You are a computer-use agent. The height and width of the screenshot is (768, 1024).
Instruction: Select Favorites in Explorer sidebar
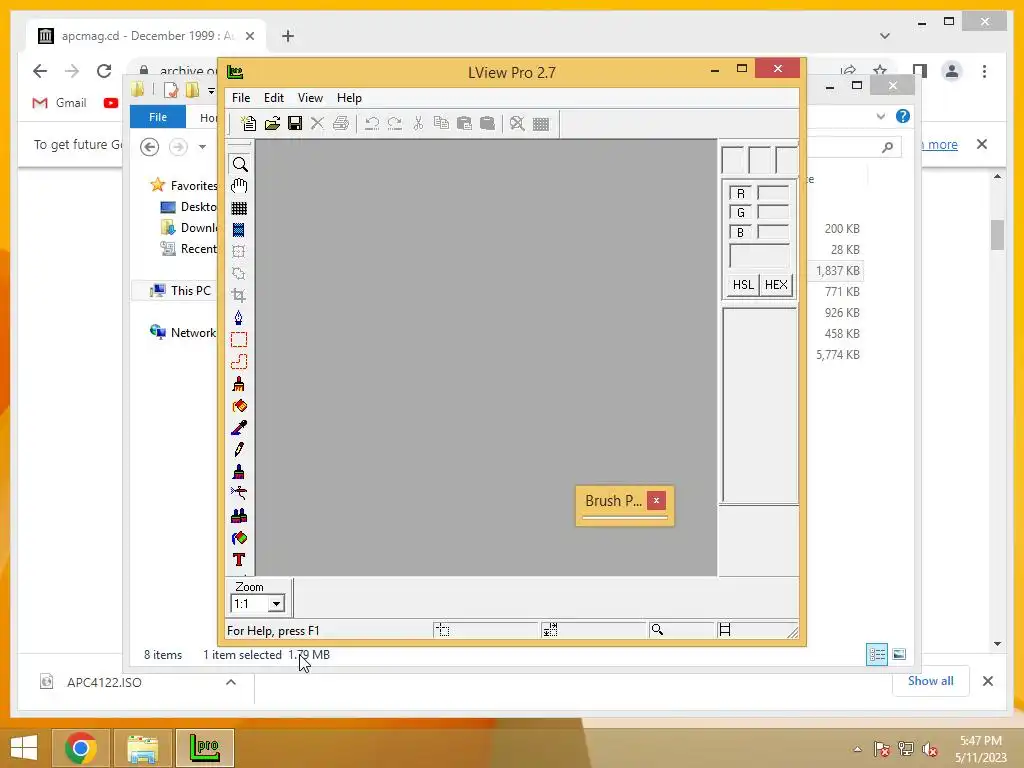[184, 185]
